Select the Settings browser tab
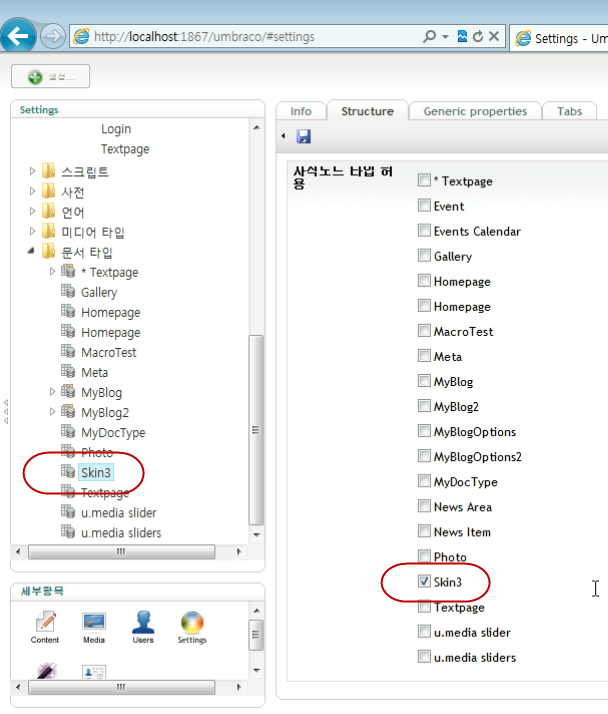Viewport: 608px width, 714px height. coord(559,38)
